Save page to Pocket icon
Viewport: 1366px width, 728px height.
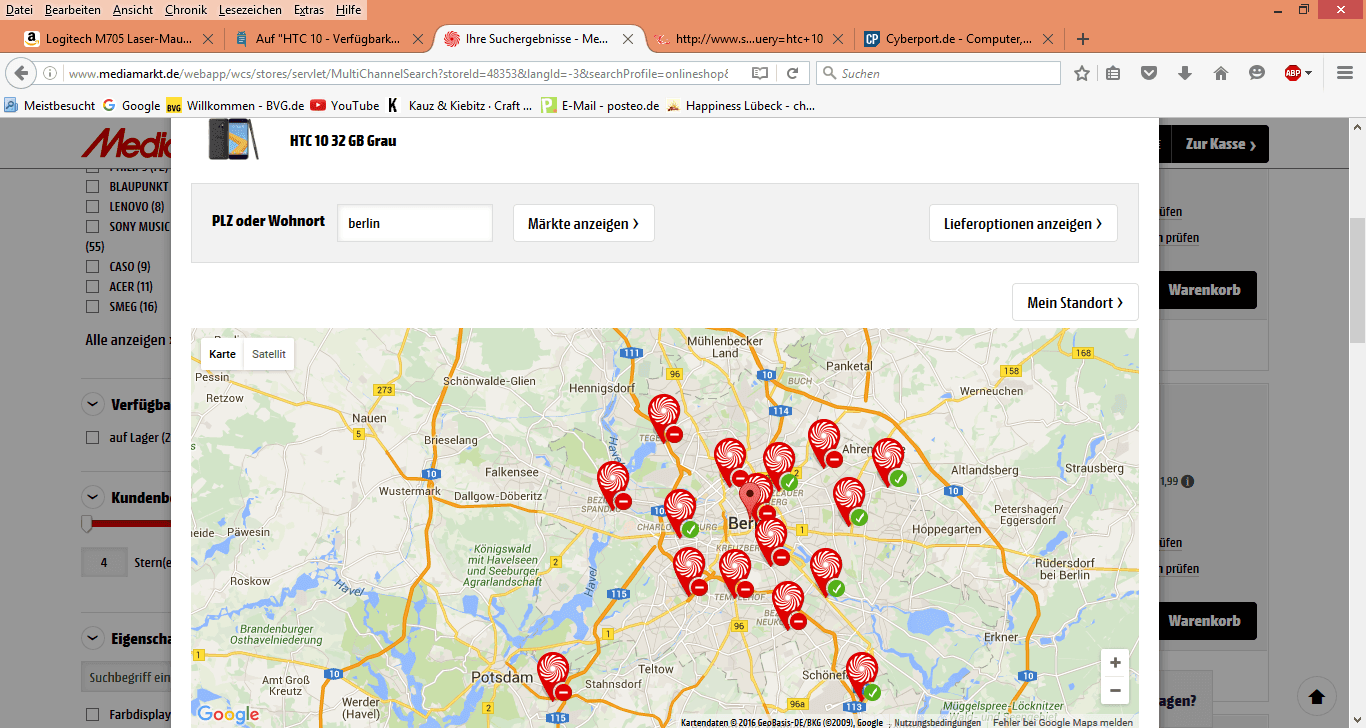click(x=1149, y=73)
